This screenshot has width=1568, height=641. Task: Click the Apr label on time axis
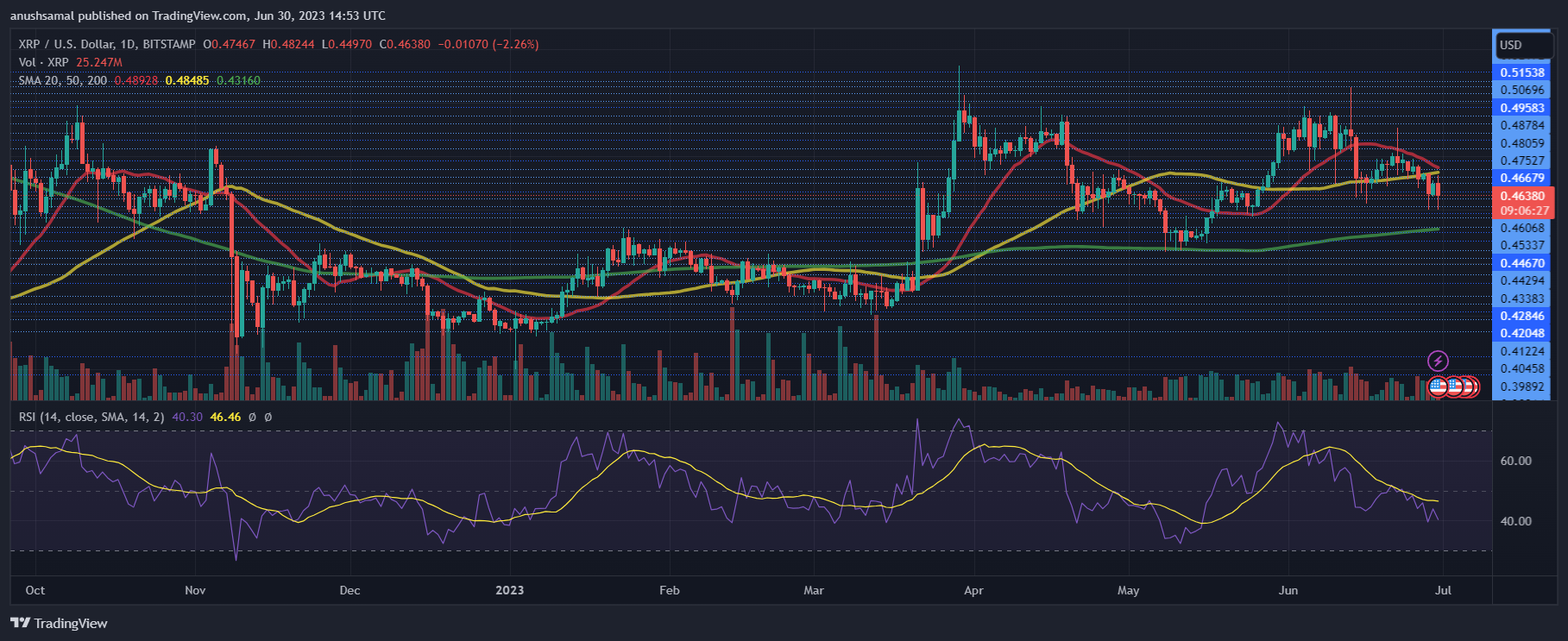click(973, 590)
